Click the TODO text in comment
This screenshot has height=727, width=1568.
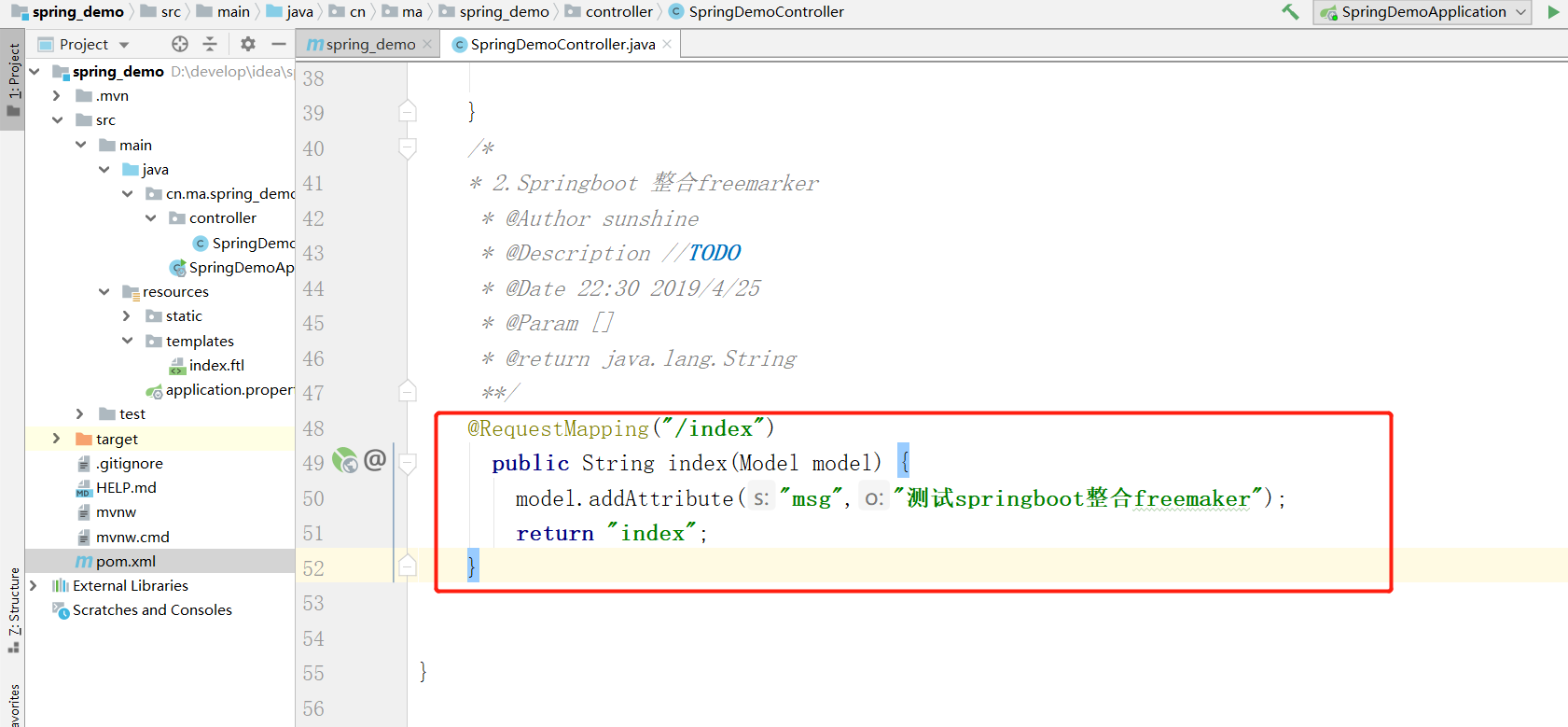point(715,253)
